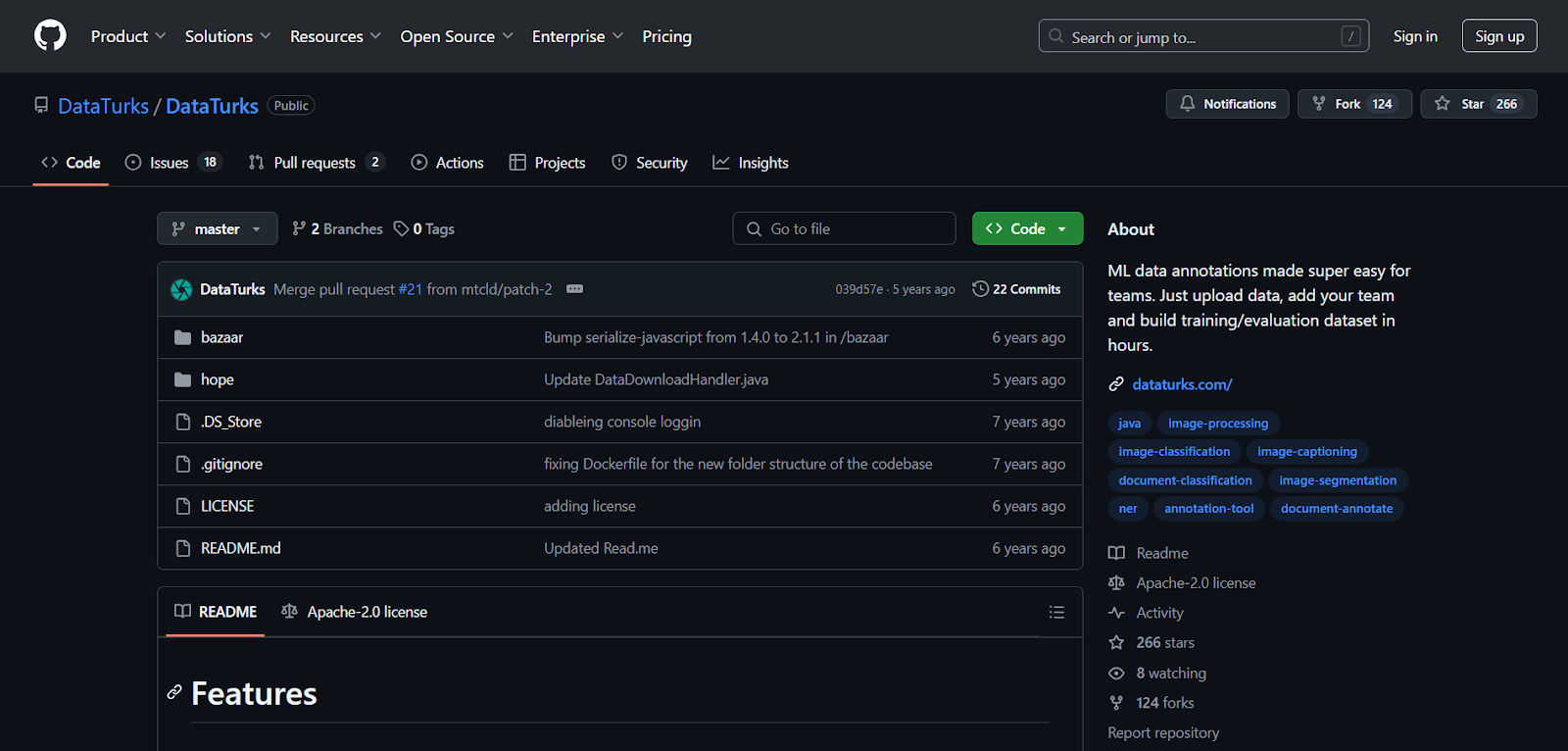Click "Update DataDownloadHandler.java" commit message
This screenshot has height=751, width=1568.
[657, 379]
